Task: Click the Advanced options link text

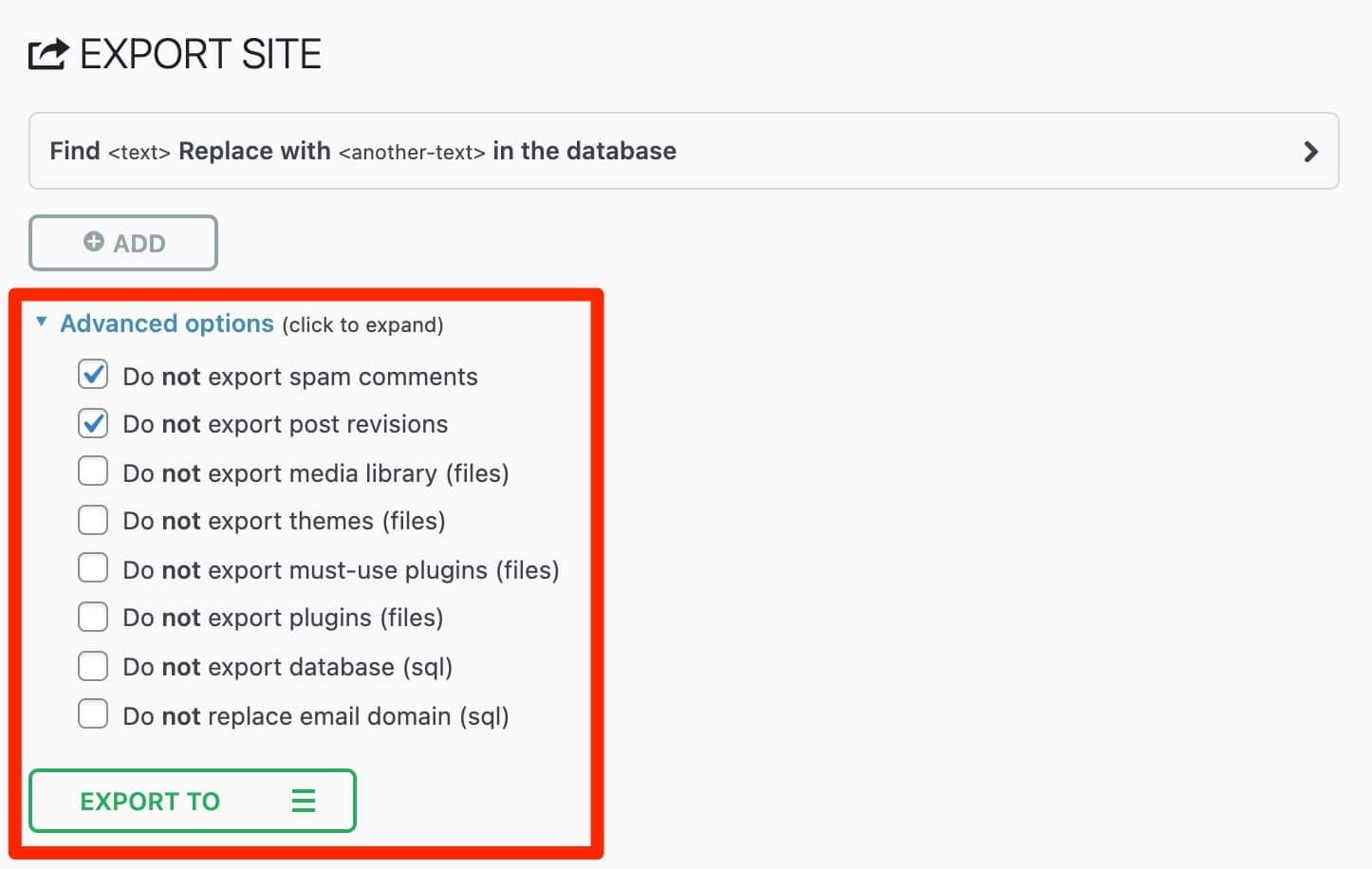Action: 167,324
